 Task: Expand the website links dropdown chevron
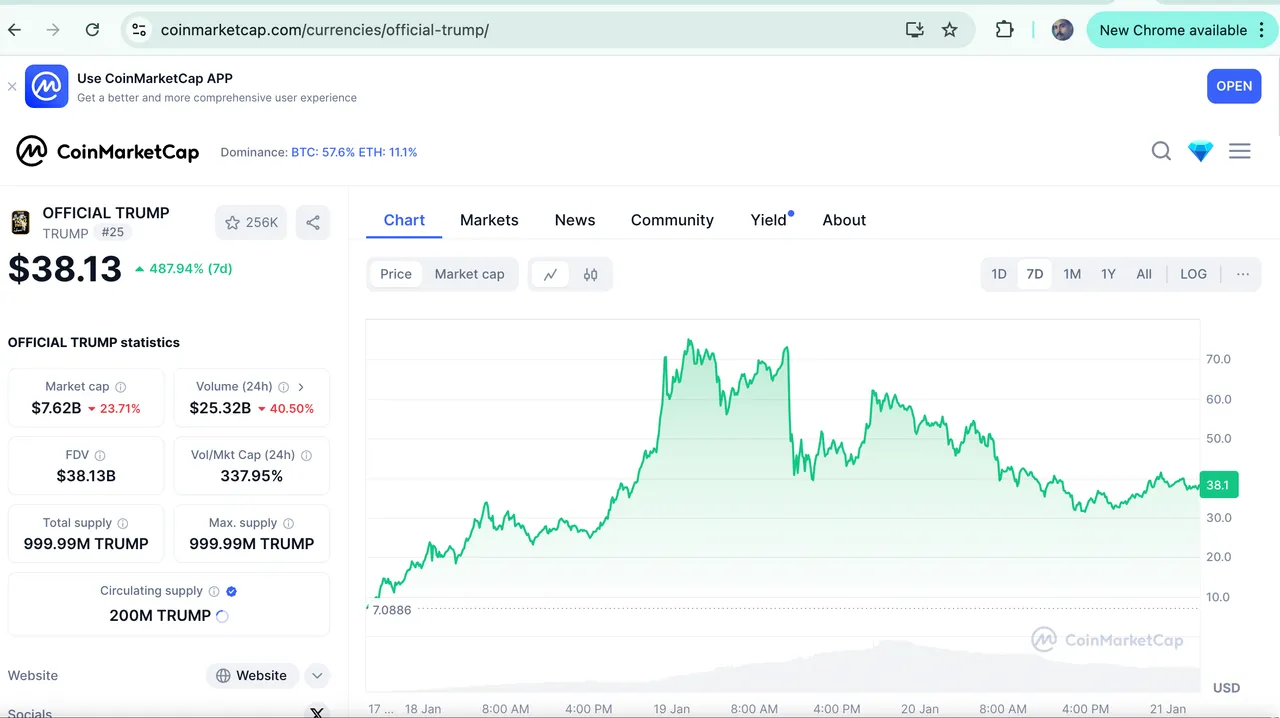click(x=317, y=676)
